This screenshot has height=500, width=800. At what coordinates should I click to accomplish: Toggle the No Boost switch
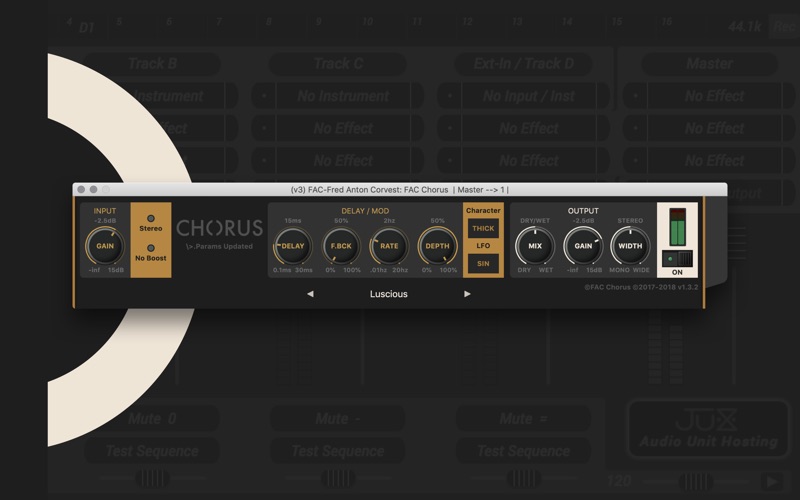[151, 248]
